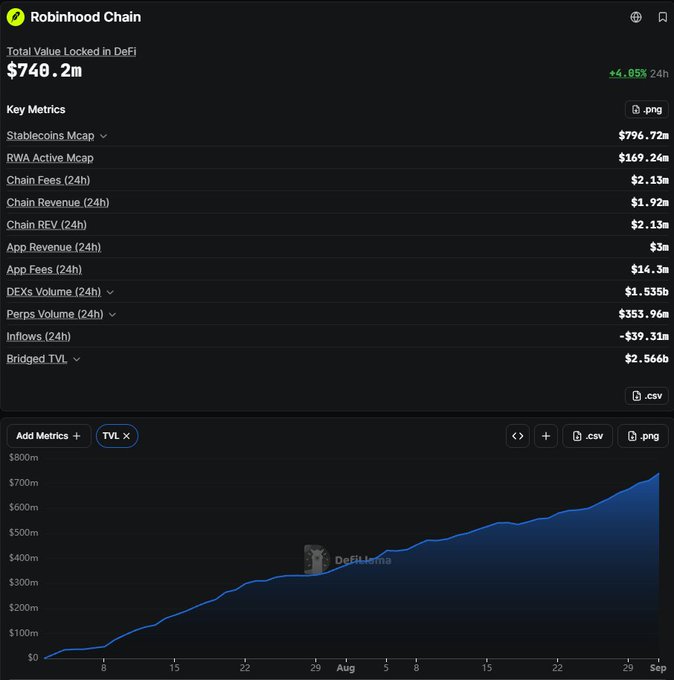Click the chart line peak near Sep
The image size is (674, 680).
click(x=658, y=474)
